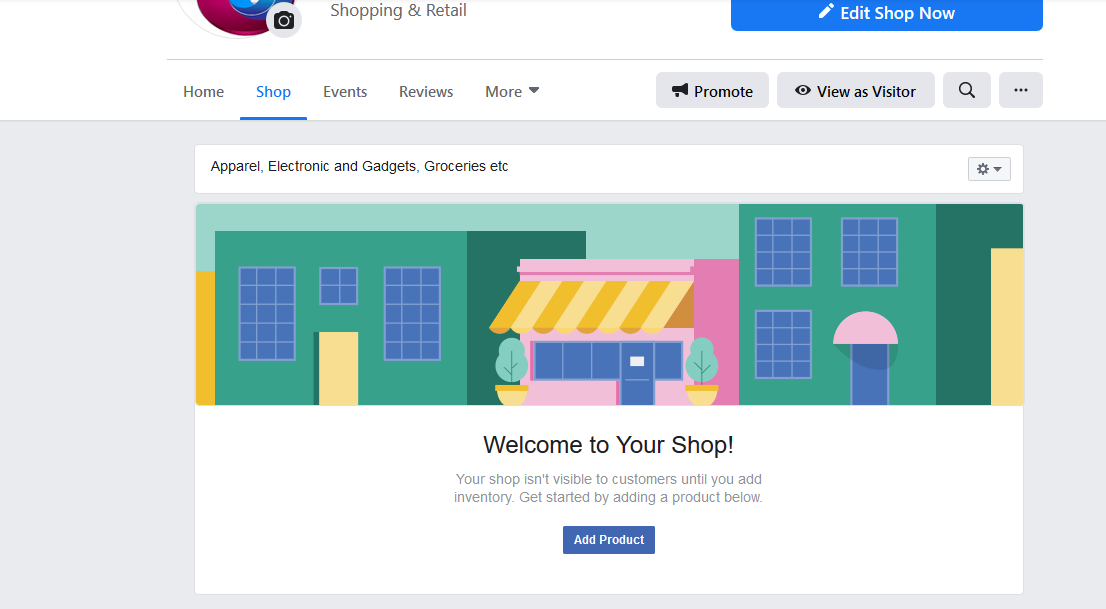Select the Shop tab

click(273, 92)
